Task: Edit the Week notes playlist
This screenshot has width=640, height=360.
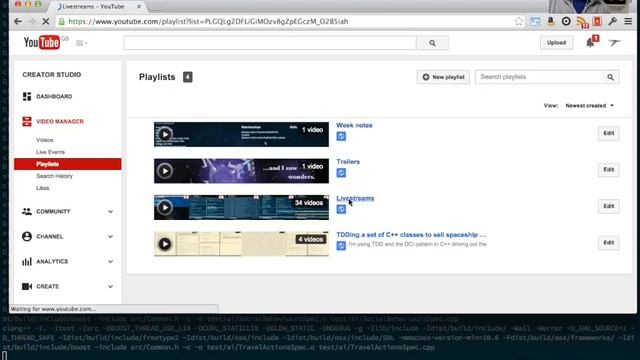Action: click(x=609, y=133)
